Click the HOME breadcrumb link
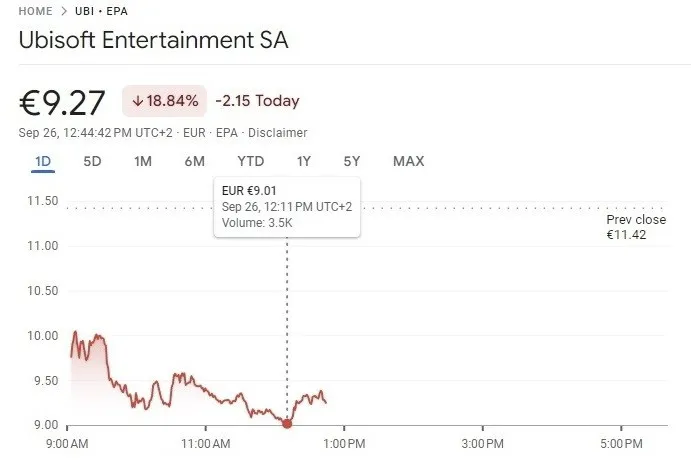The height and width of the screenshot is (460, 691). pyautogui.click(x=35, y=11)
